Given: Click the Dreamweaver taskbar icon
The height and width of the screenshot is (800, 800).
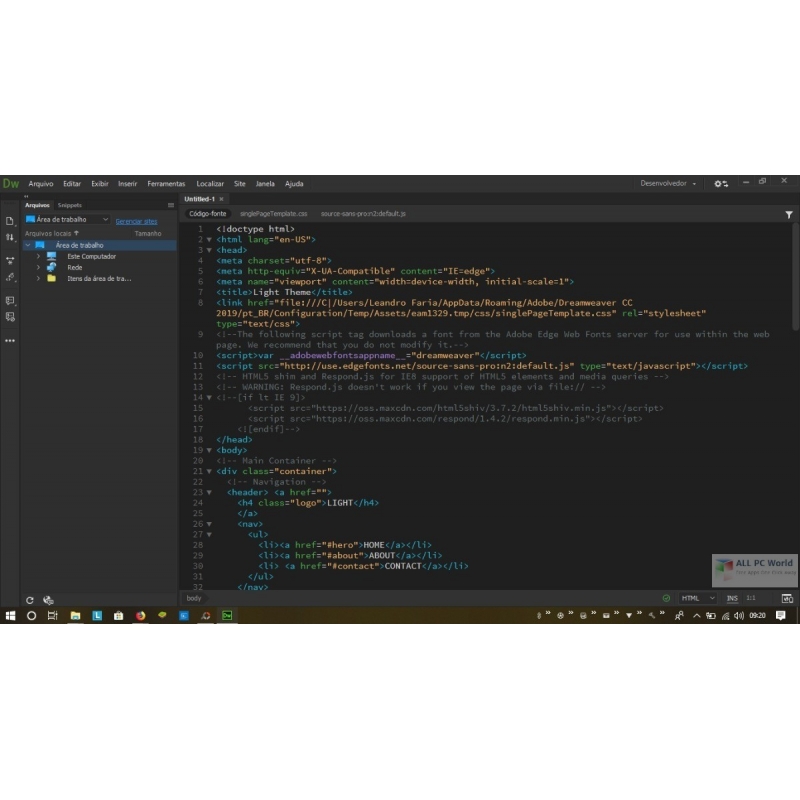Looking at the screenshot, I should 227,615.
